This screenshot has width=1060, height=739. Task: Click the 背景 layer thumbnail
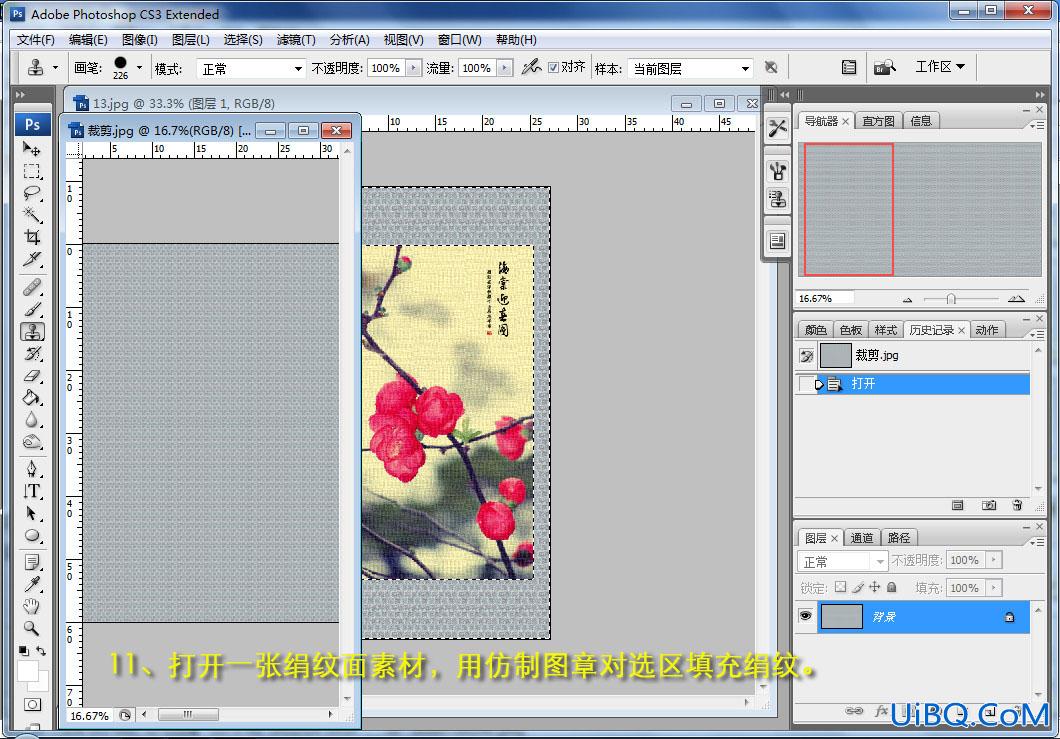point(842,617)
